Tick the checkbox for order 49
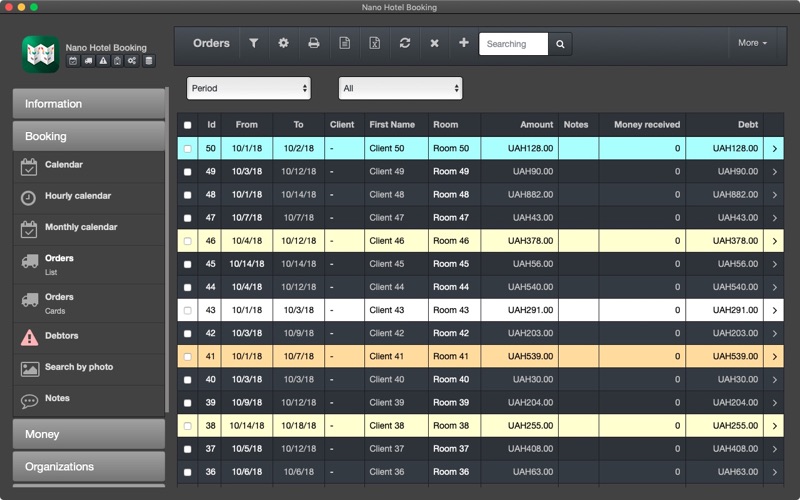 tap(188, 172)
